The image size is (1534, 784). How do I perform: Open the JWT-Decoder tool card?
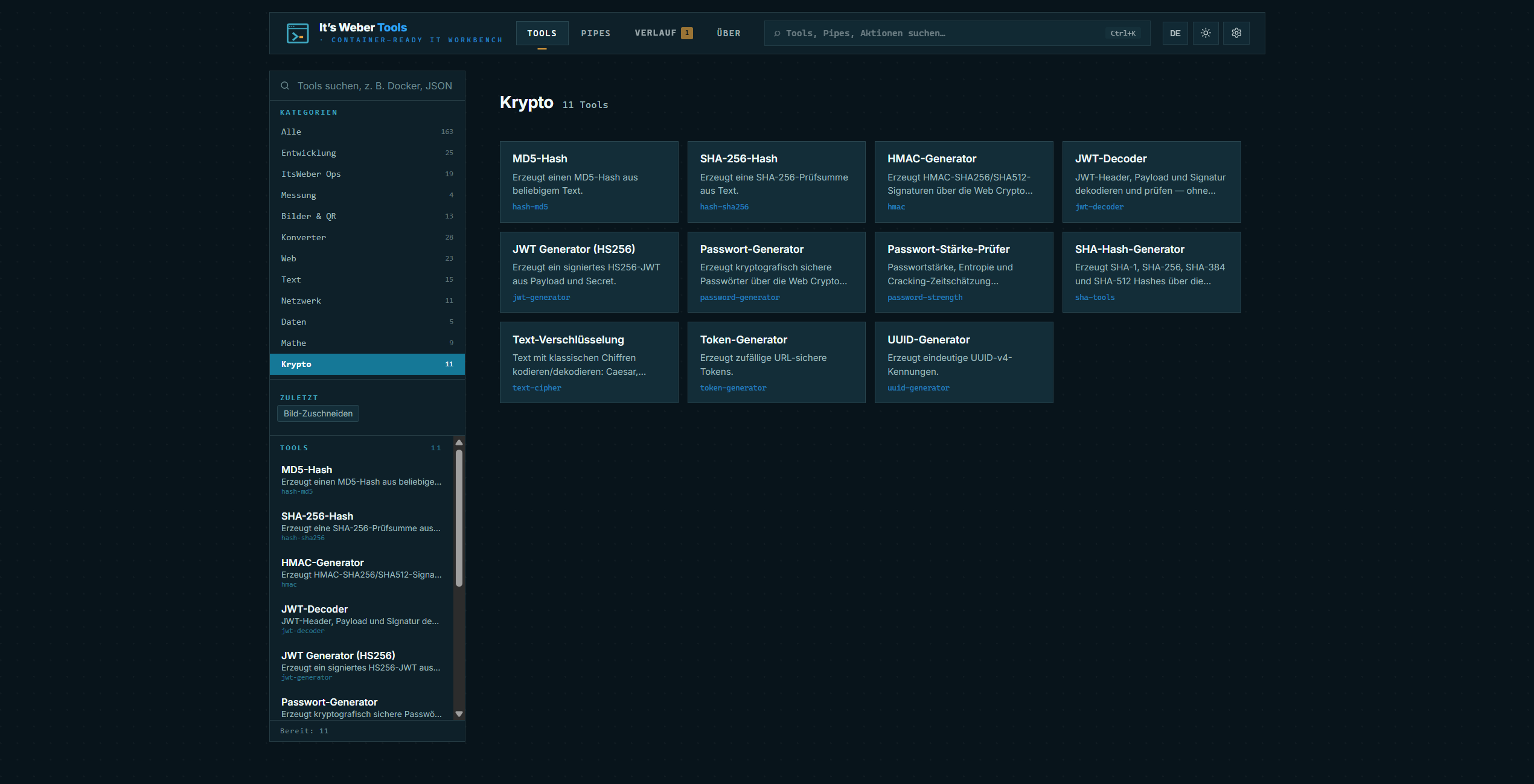(1151, 182)
